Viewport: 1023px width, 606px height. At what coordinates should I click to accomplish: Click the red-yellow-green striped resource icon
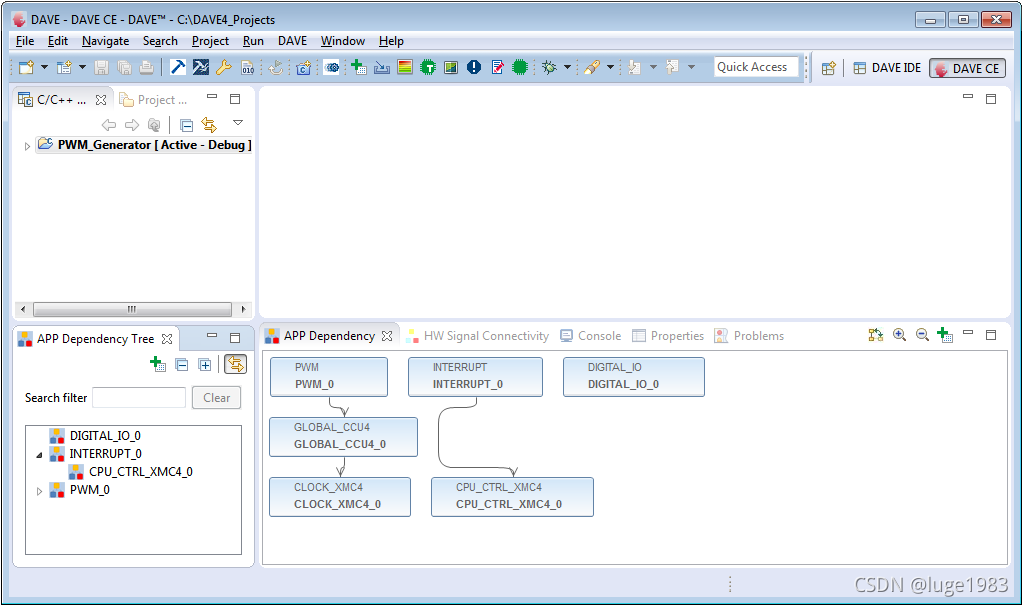click(x=405, y=67)
